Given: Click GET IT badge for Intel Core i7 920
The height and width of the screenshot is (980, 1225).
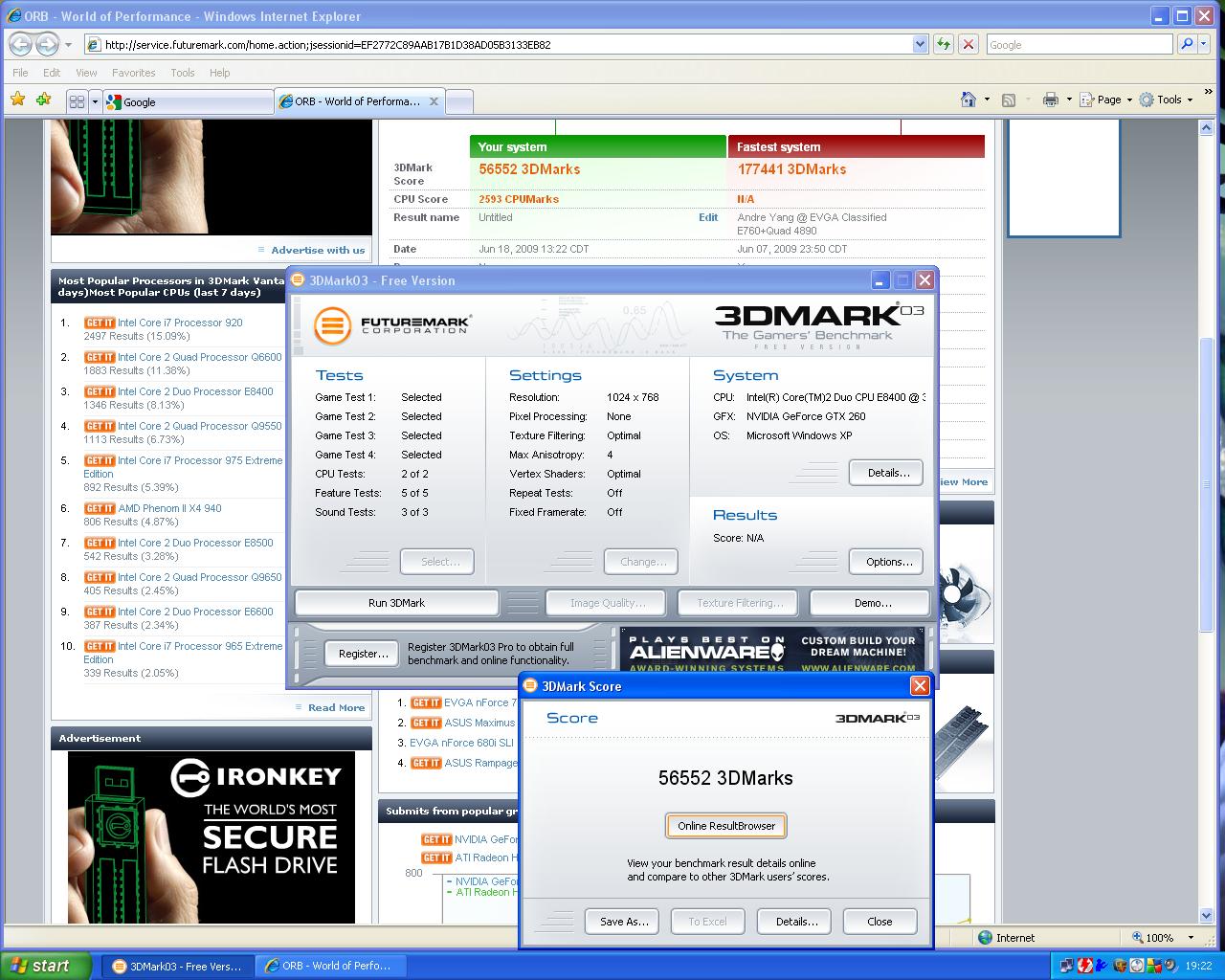Looking at the screenshot, I should point(100,323).
